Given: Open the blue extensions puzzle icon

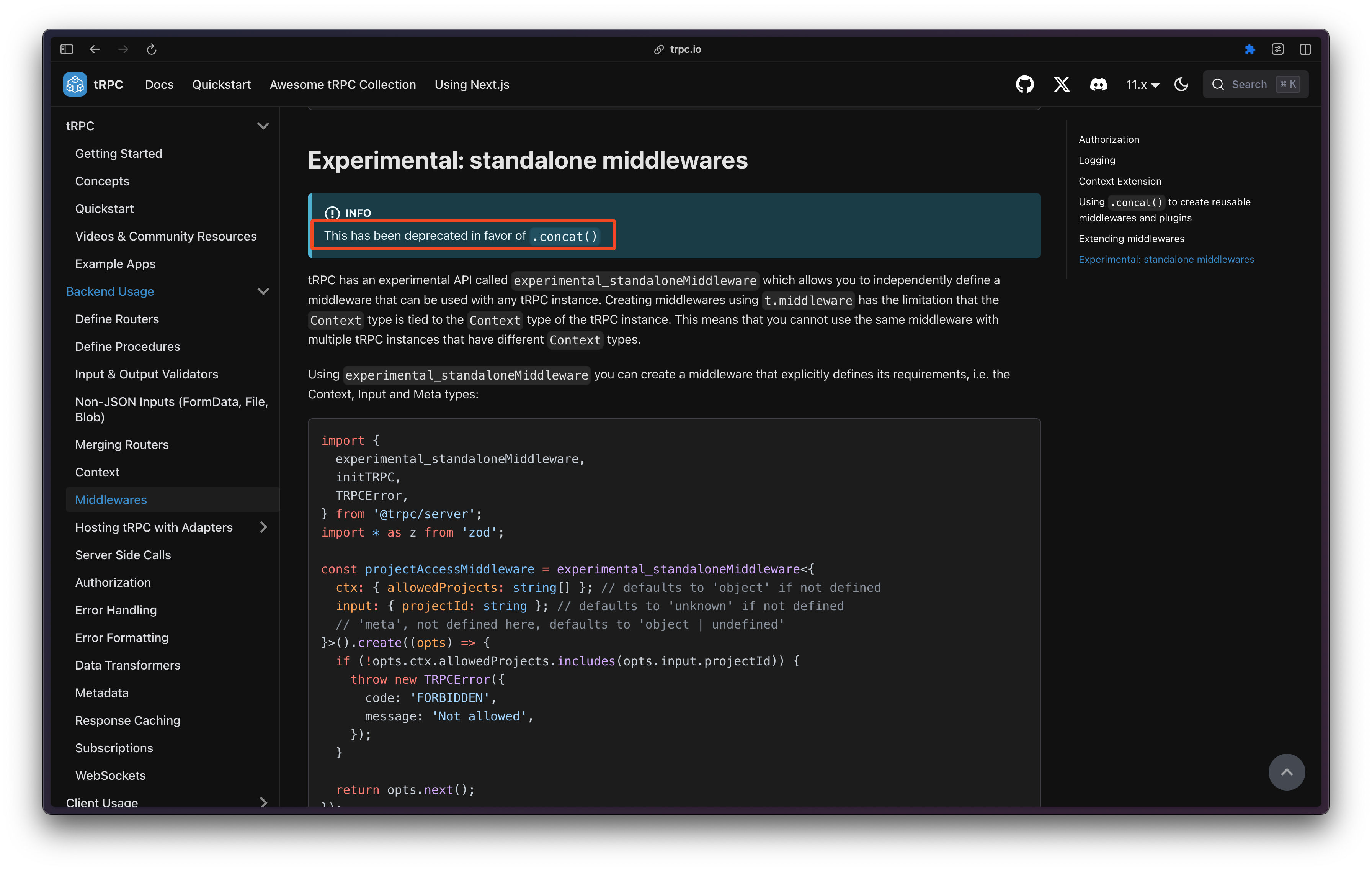Looking at the screenshot, I should [1249, 49].
